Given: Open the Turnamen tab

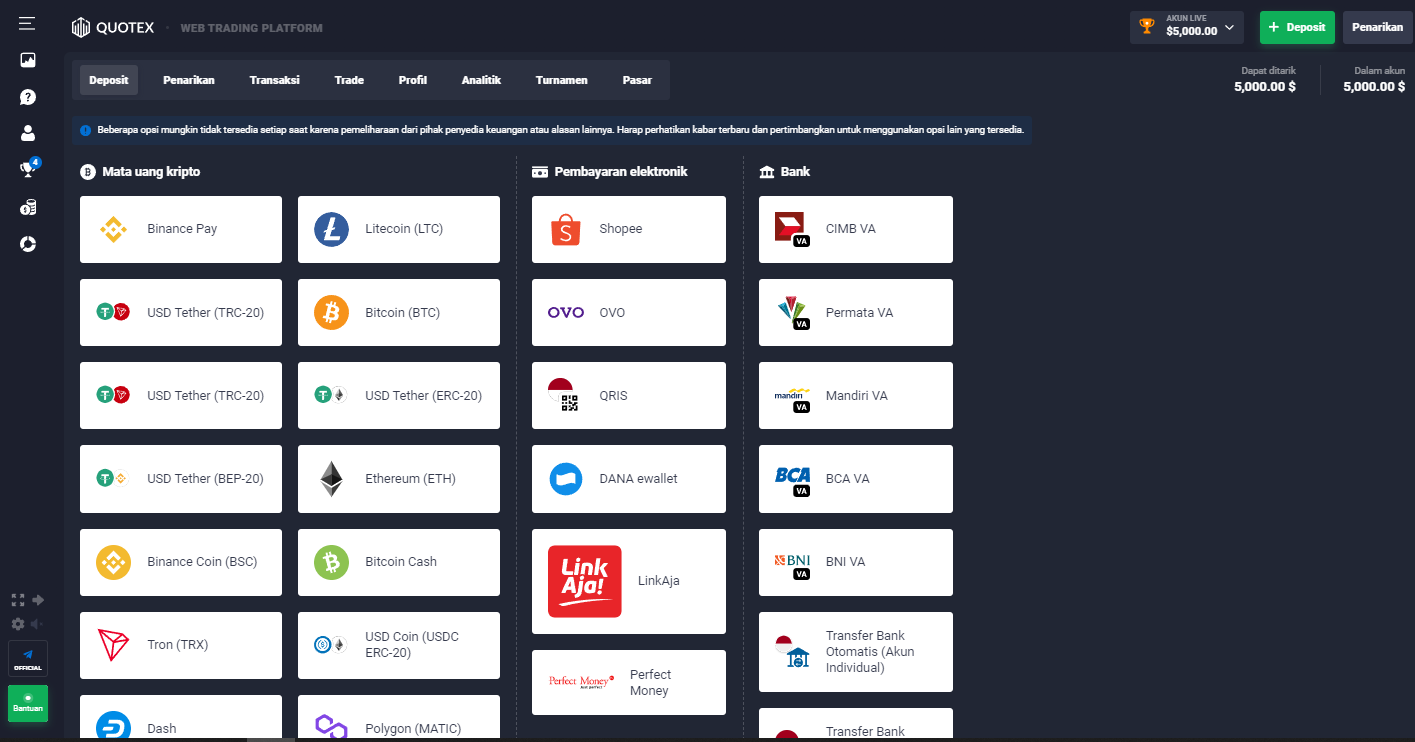Looking at the screenshot, I should coord(562,80).
